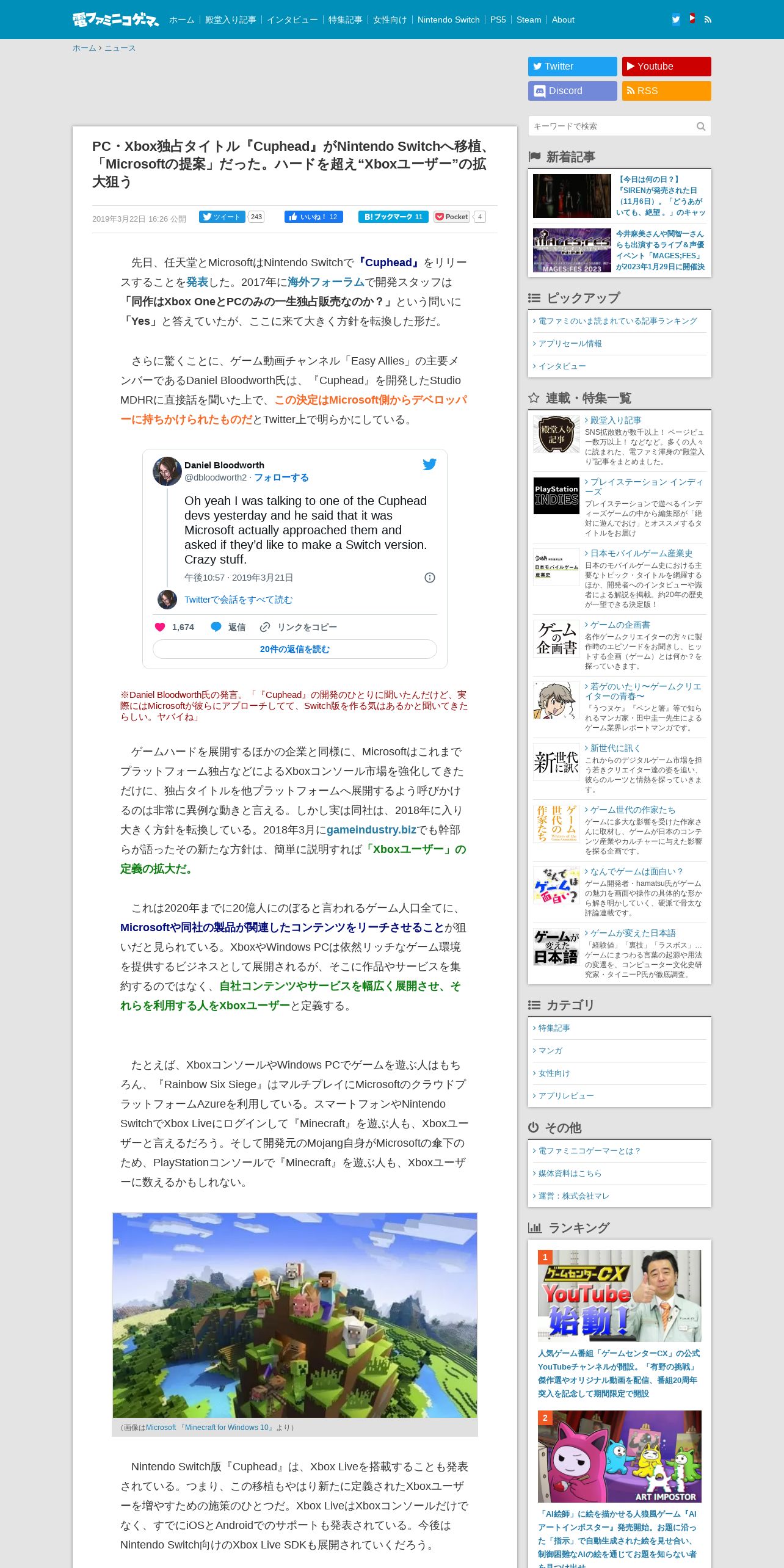The height and width of the screenshot is (1568, 784).
Task: Open the gameindustry.biz link
Action: [x=371, y=830]
